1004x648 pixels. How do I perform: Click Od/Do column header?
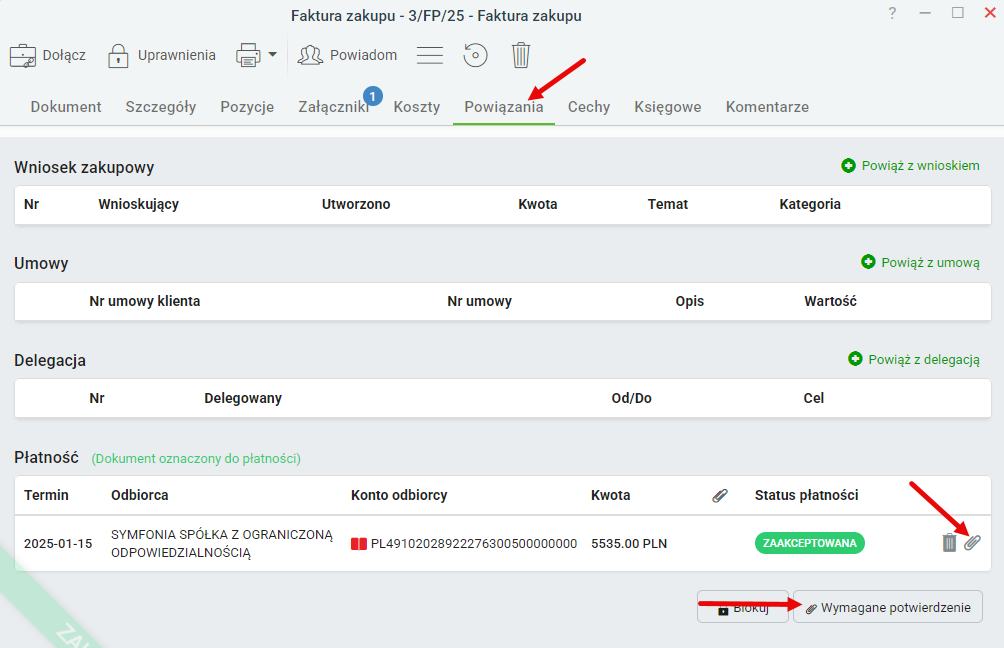631,398
